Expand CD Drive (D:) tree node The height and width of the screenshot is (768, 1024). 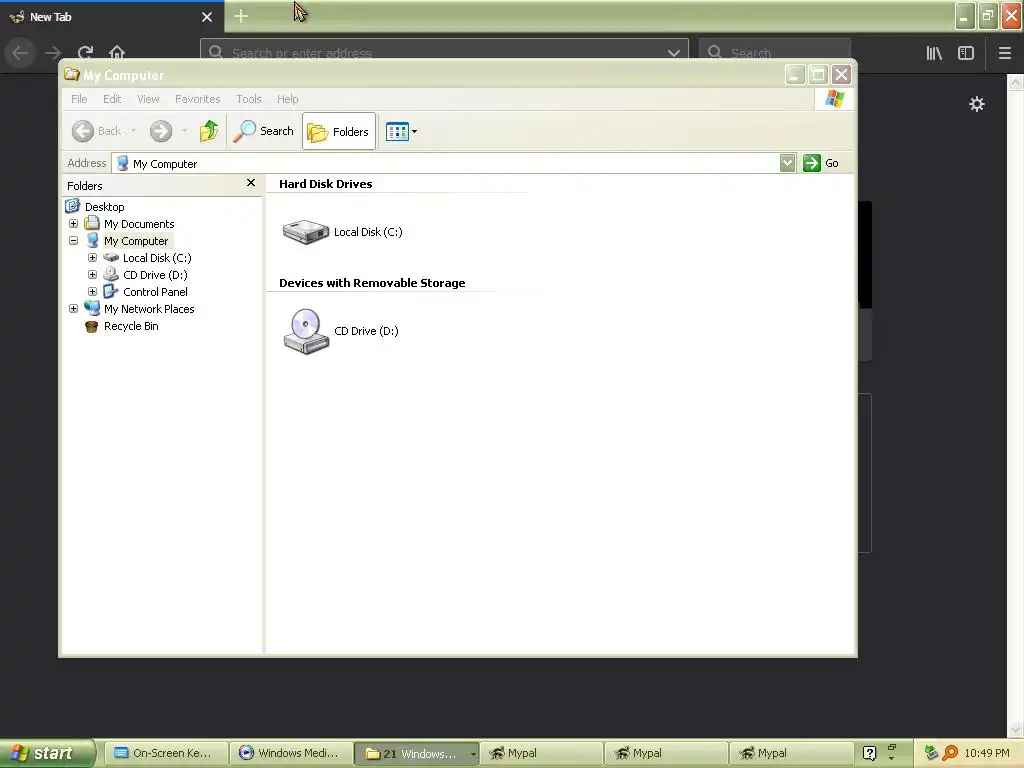(92, 274)
